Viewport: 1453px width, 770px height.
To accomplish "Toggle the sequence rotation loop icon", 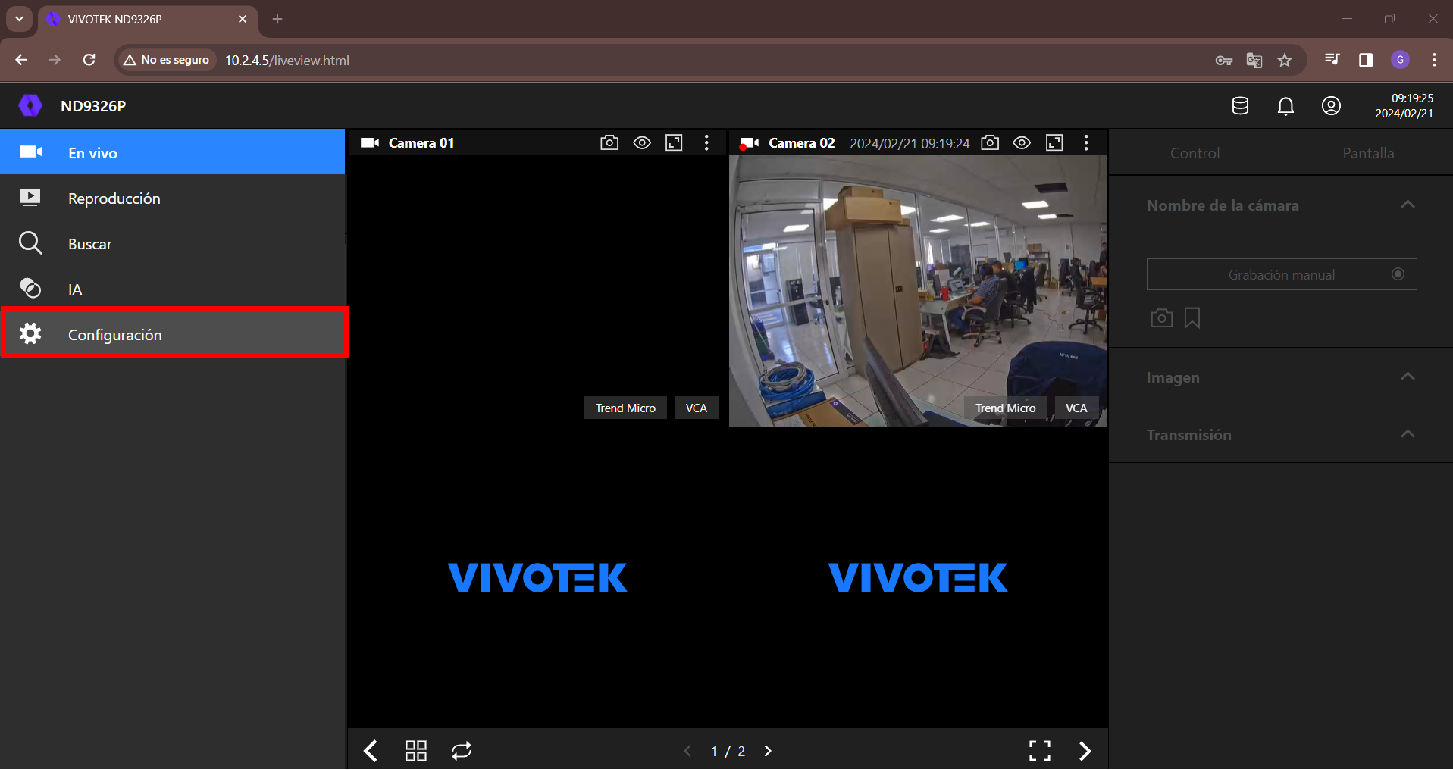I will pyautogui.click(x=461, y=751).
